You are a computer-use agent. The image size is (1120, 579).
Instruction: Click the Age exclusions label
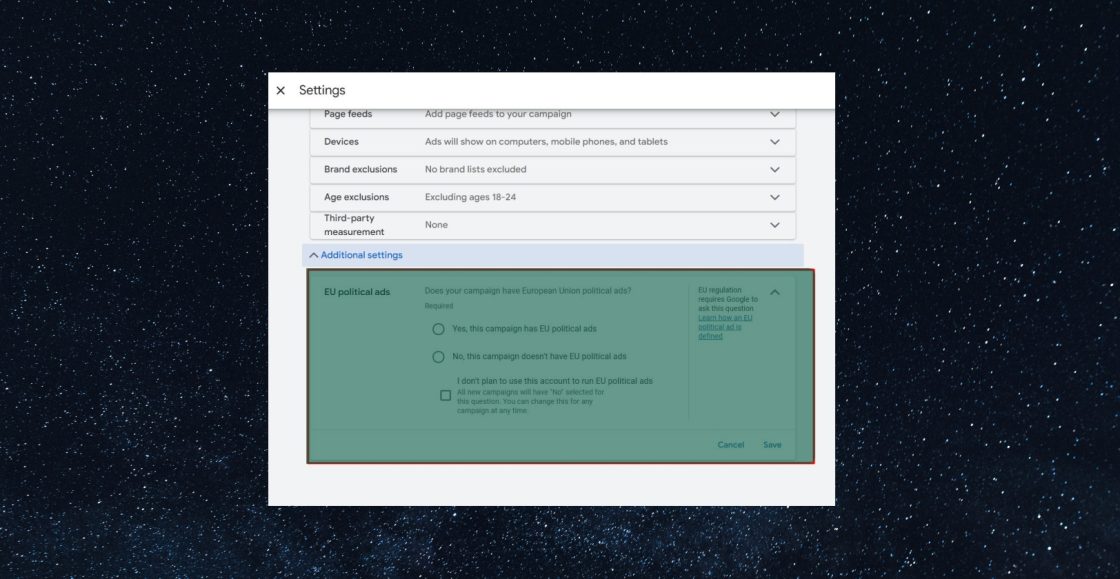[x=356, y=197]
